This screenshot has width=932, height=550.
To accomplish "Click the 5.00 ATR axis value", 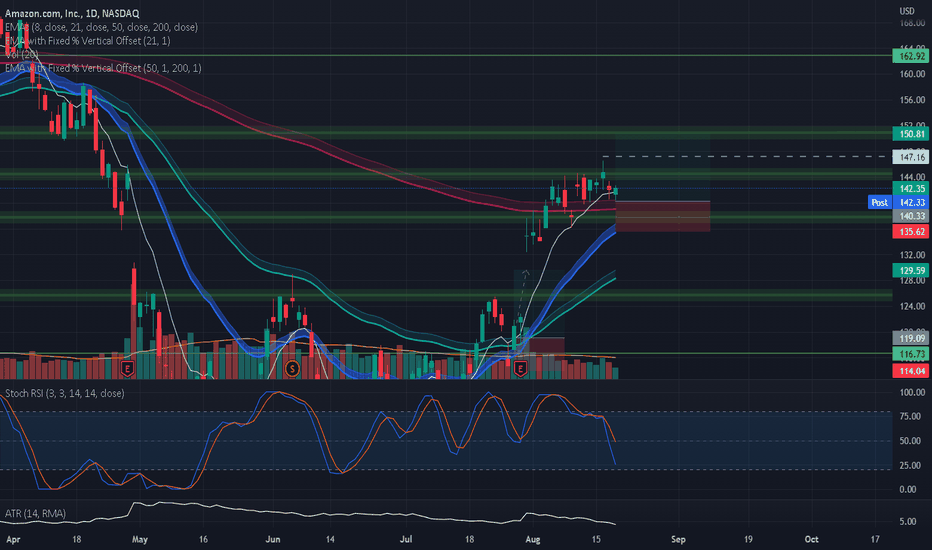I will [908, 521].
